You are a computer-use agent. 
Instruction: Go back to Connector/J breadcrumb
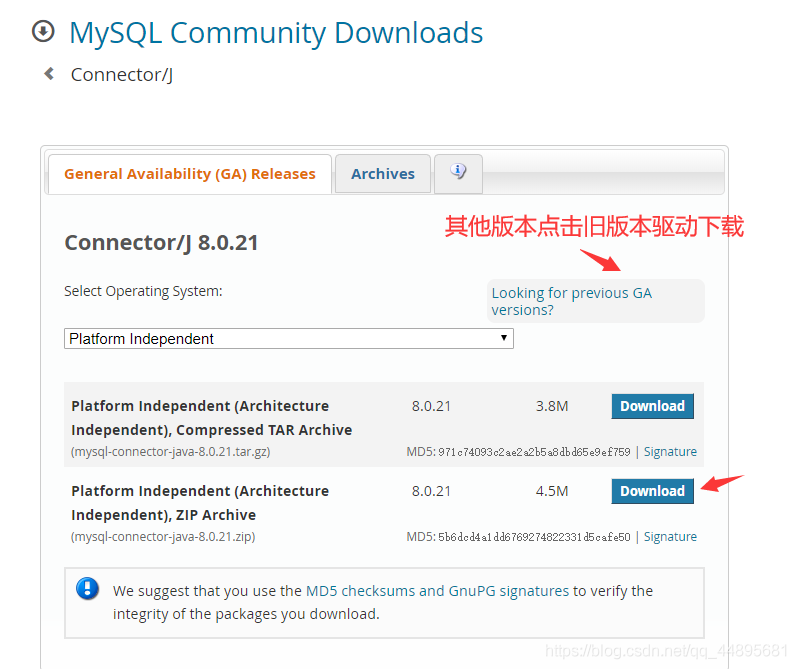(121, 75)
